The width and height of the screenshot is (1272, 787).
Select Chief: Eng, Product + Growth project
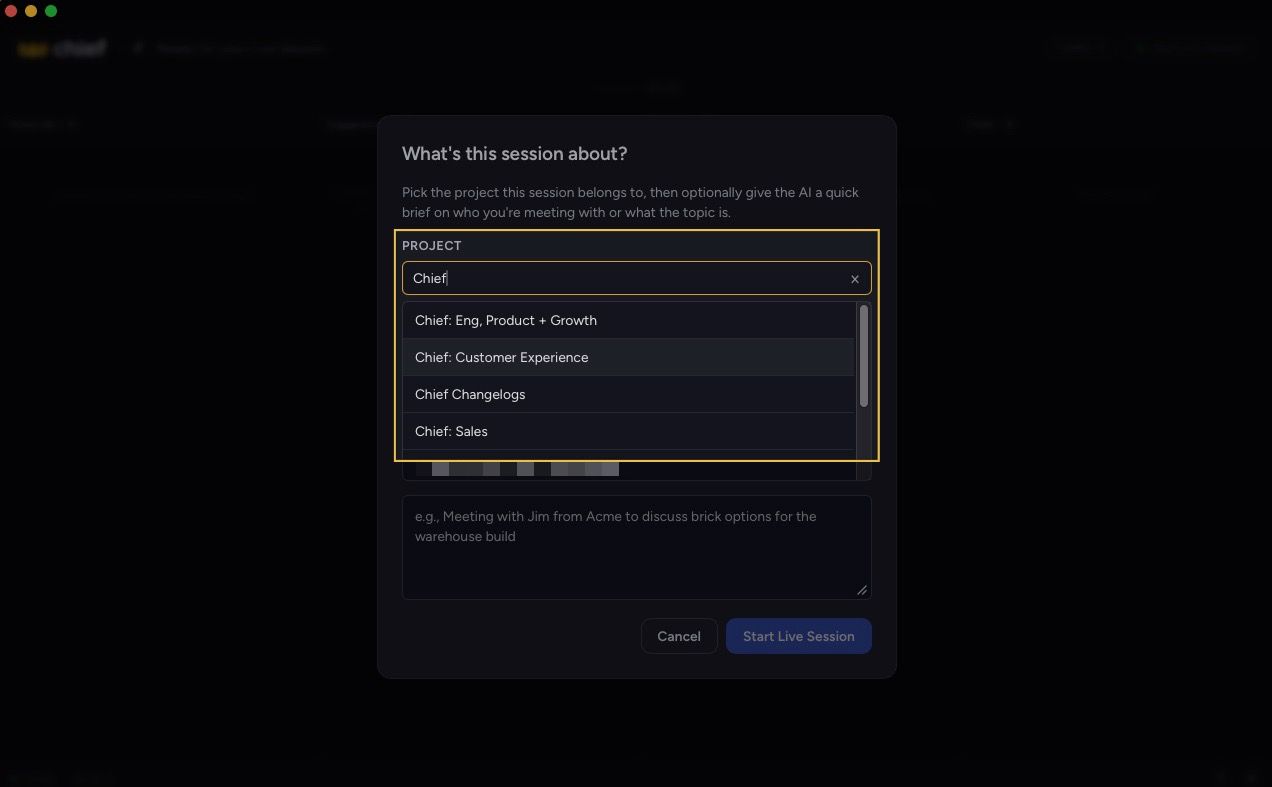[629, 320]
